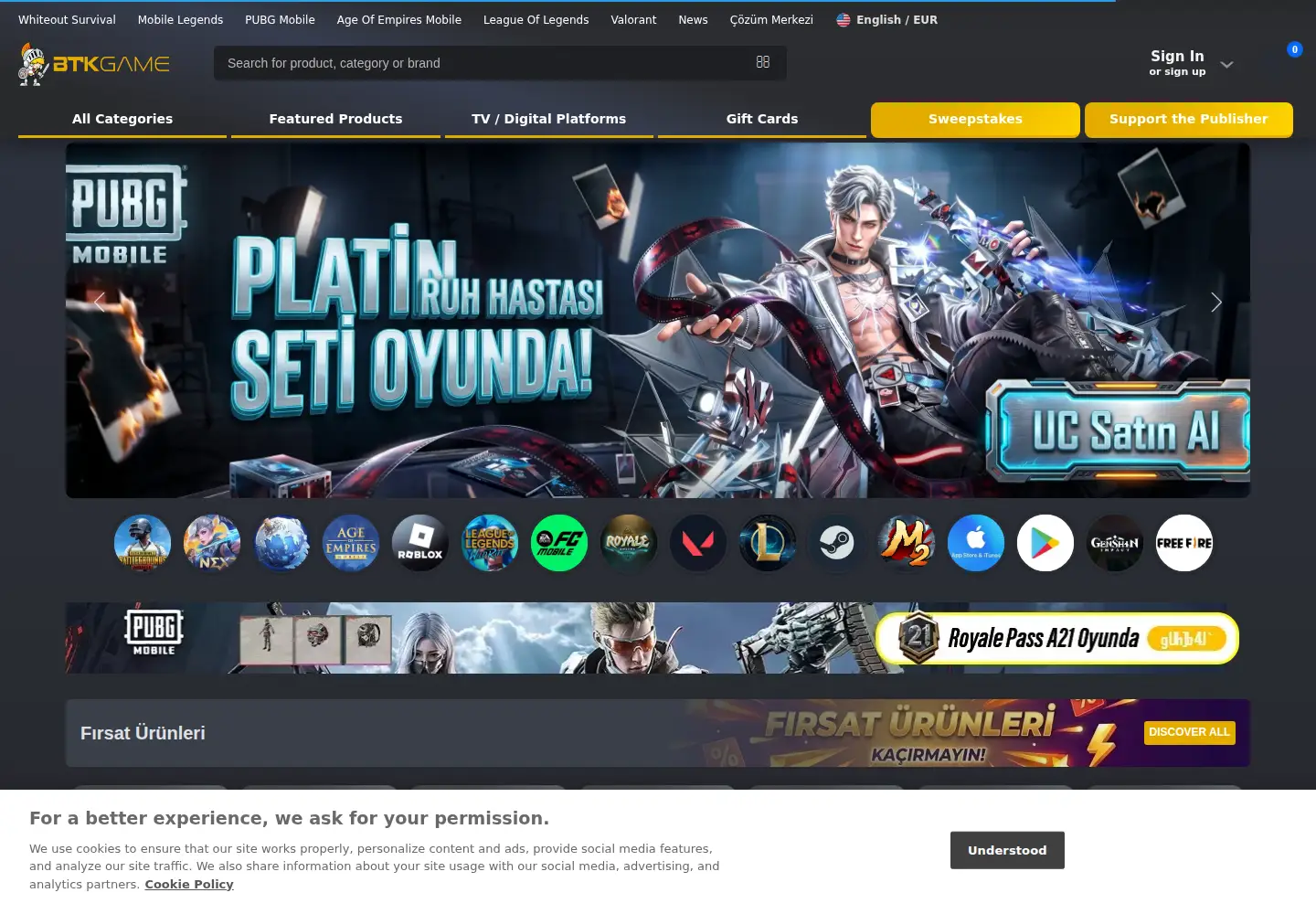Open TV / Digital Platforms tab
The image size is (1316, 914).
coord(549,120)
